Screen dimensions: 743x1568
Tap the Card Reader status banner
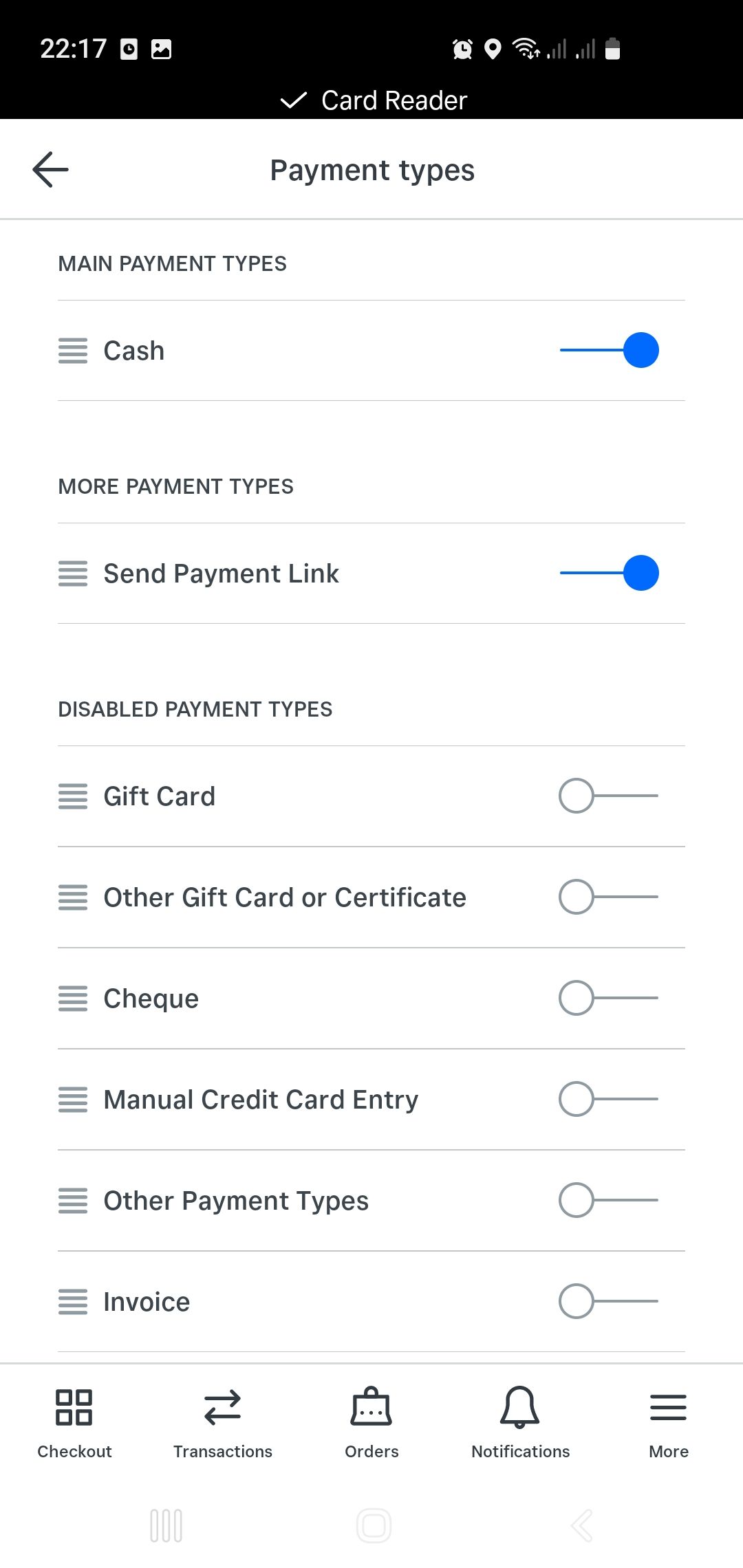pyautogui.click(x=374, y=100)
